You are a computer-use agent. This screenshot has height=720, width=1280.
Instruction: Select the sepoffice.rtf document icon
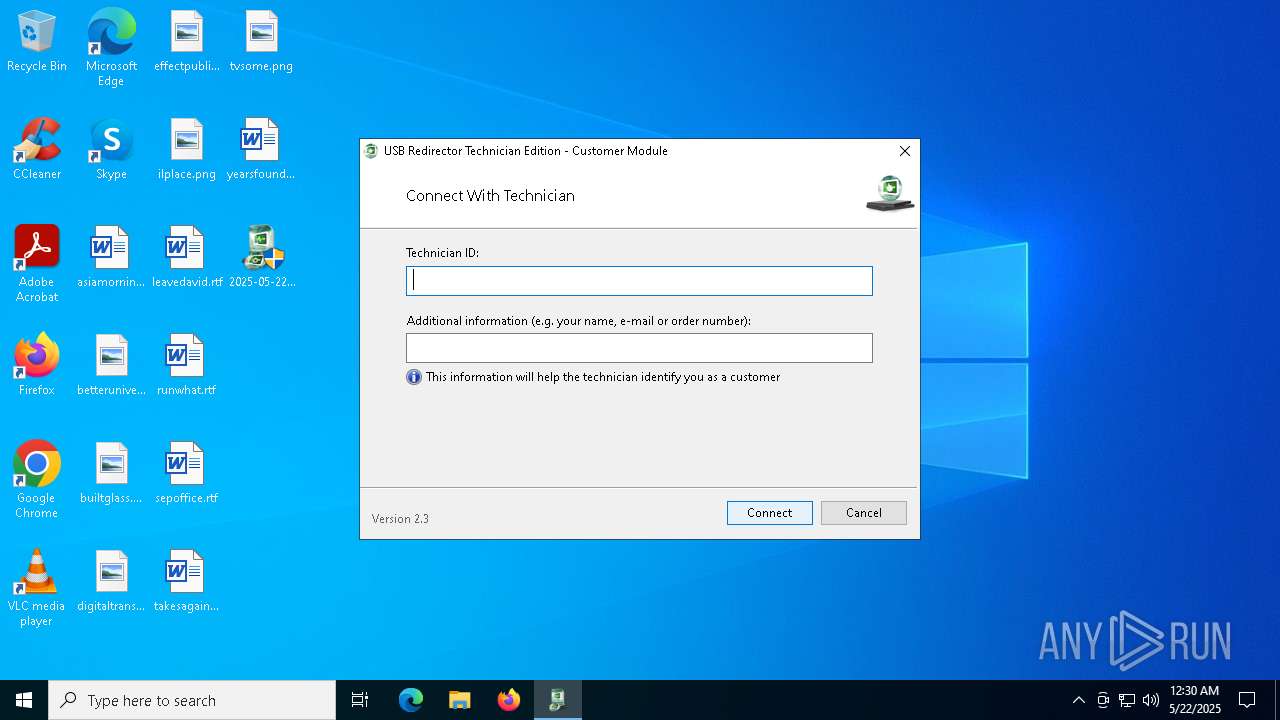(186, 474)
